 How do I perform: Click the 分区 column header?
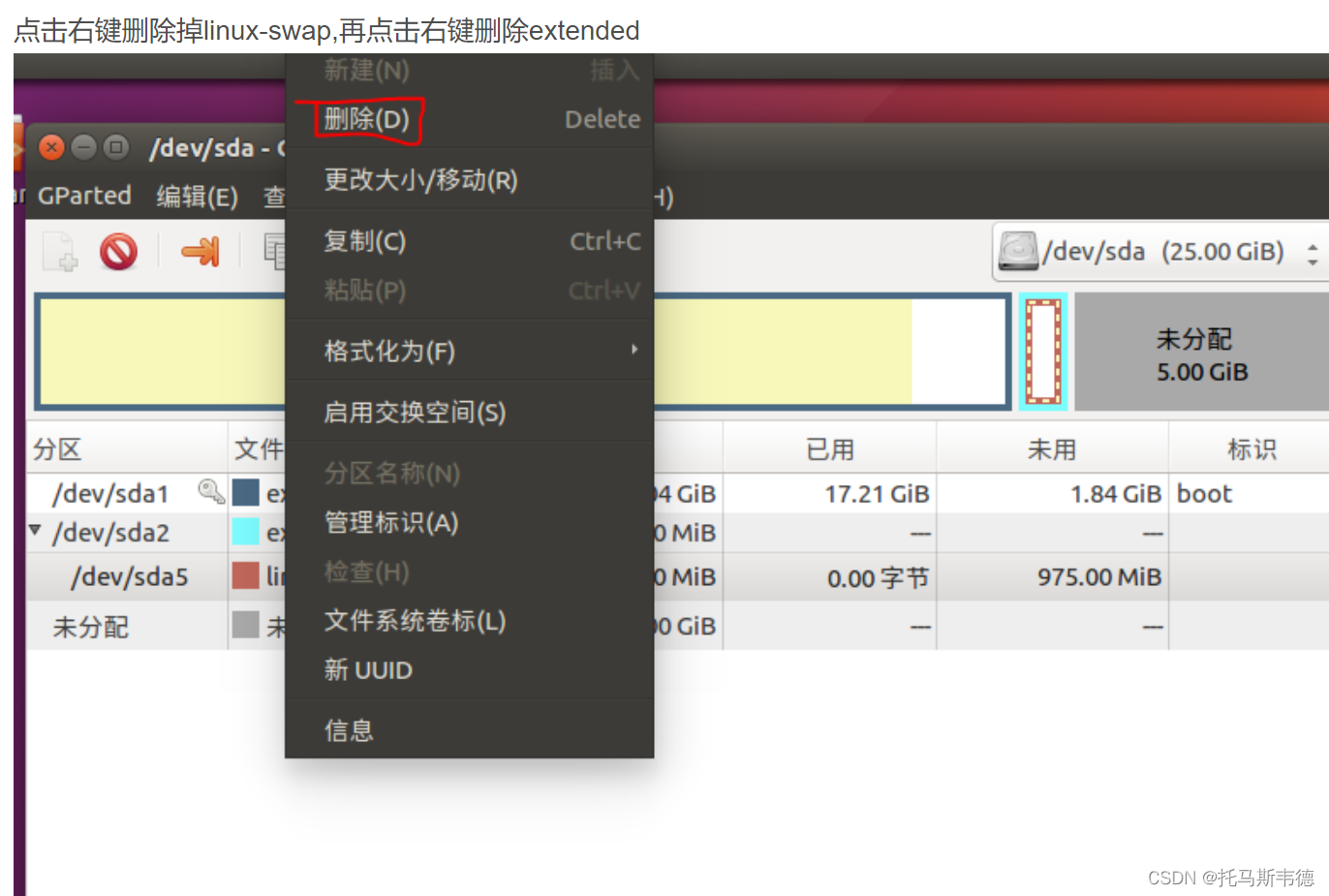[128, 449]
